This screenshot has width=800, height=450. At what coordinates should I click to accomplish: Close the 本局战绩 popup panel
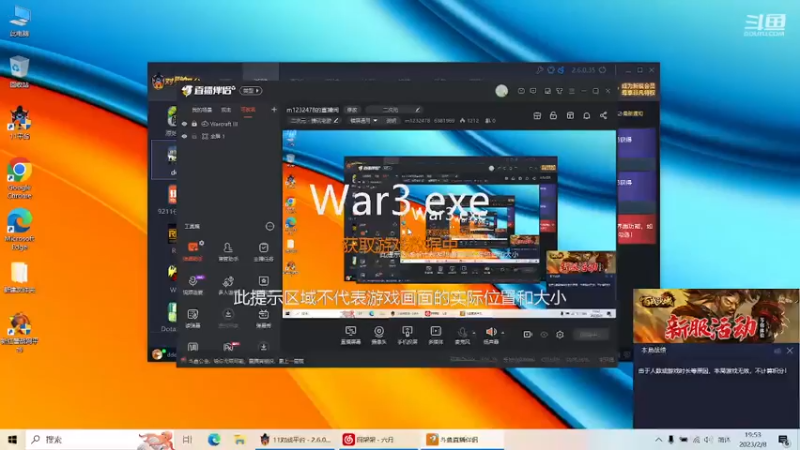[790, 351]
